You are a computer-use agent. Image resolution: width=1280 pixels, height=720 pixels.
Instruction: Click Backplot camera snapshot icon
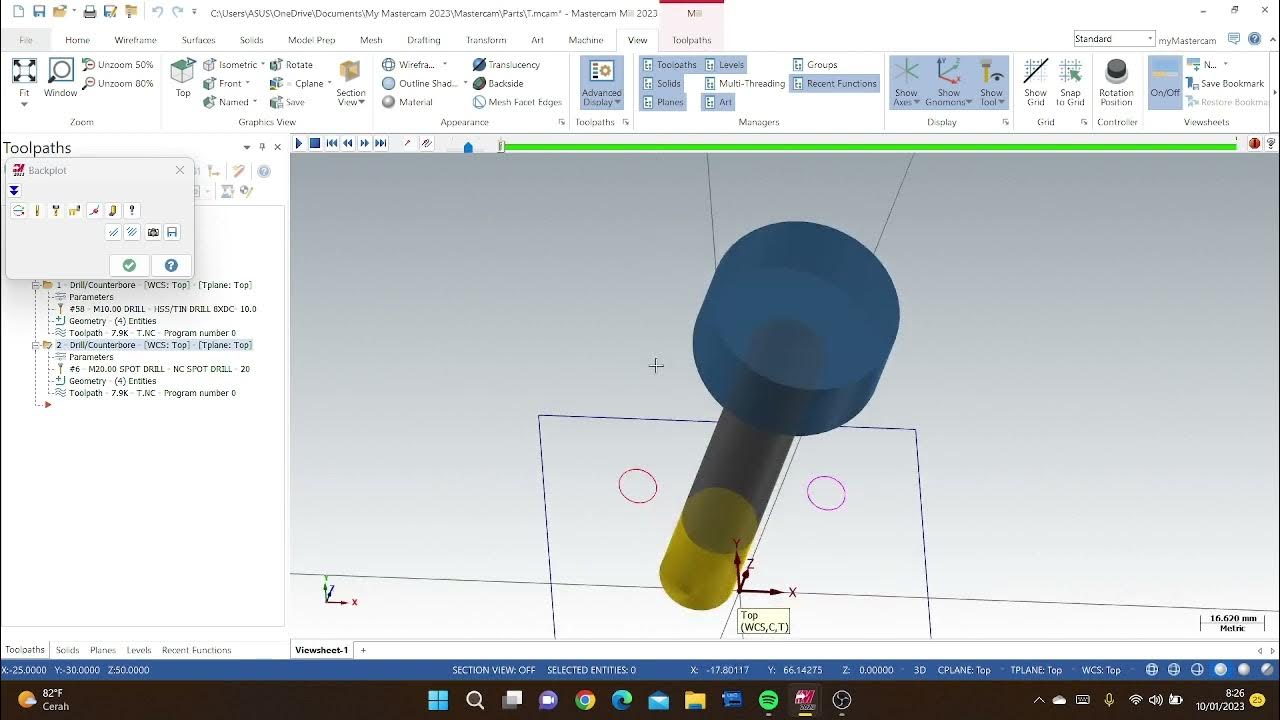point(153,232)
